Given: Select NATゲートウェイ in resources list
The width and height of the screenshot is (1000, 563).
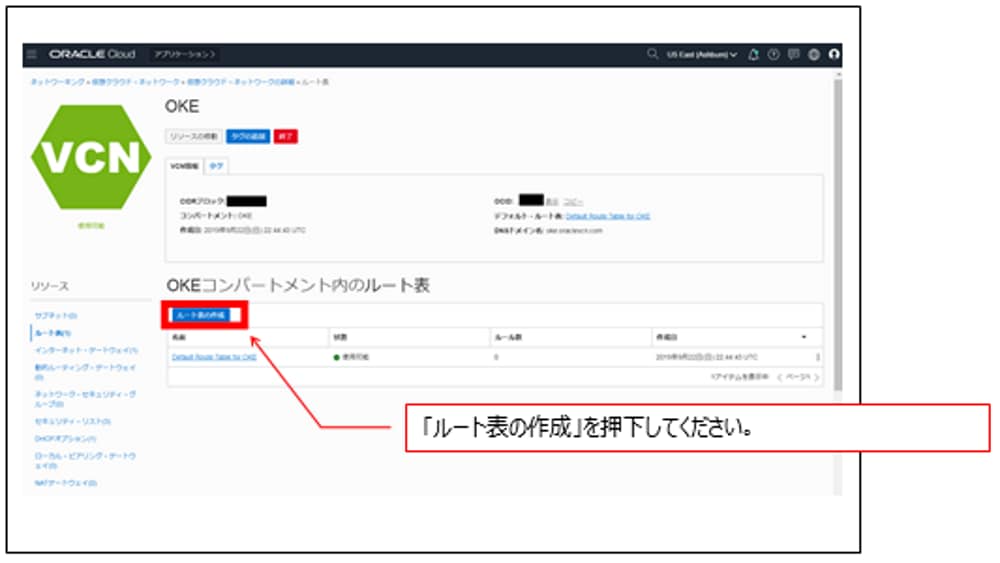Looking at the screenshot, I should pos(66,483).
